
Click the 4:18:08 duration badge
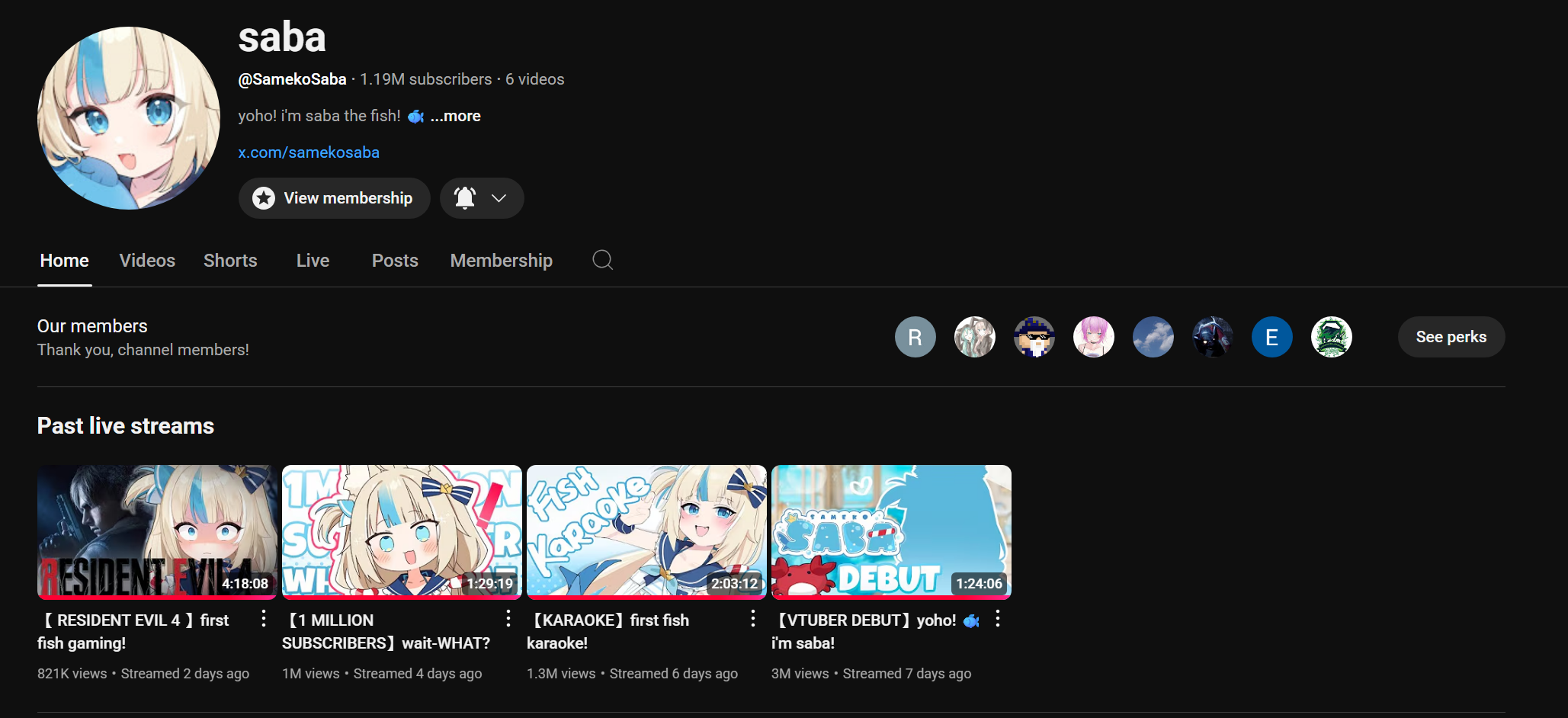(x=245, y=584)
